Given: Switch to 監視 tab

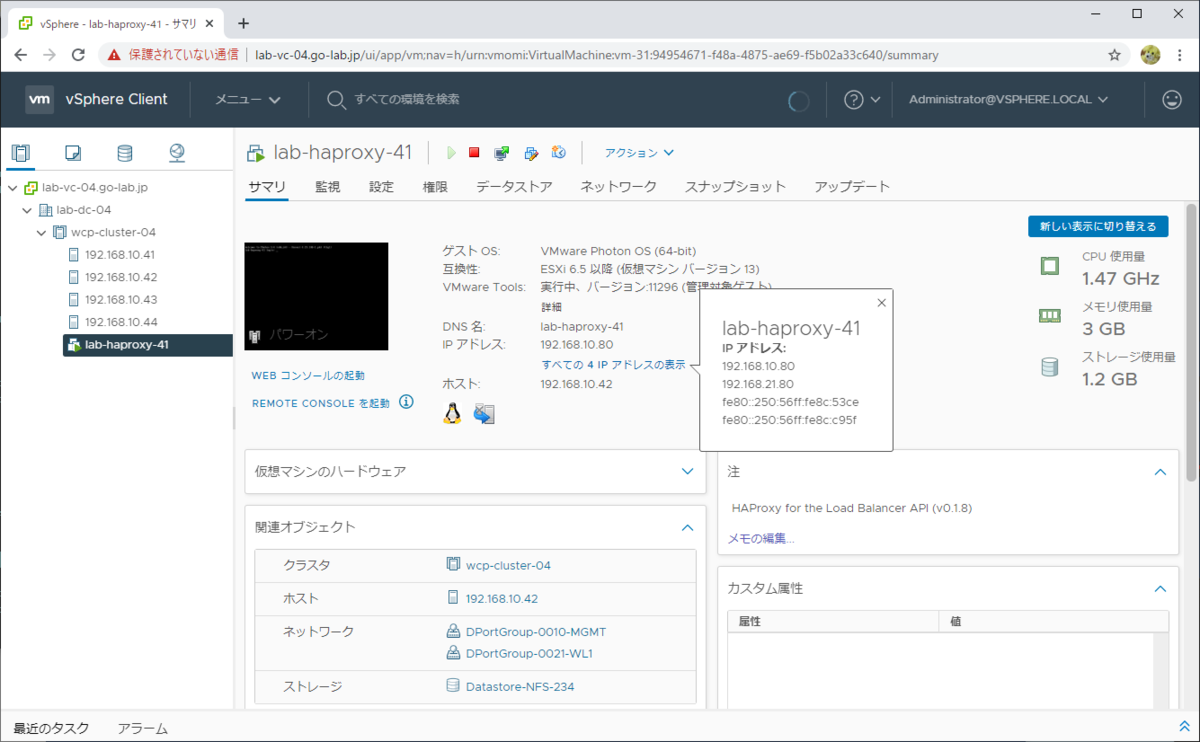Looking at the screenshot, I should (327, 187).
